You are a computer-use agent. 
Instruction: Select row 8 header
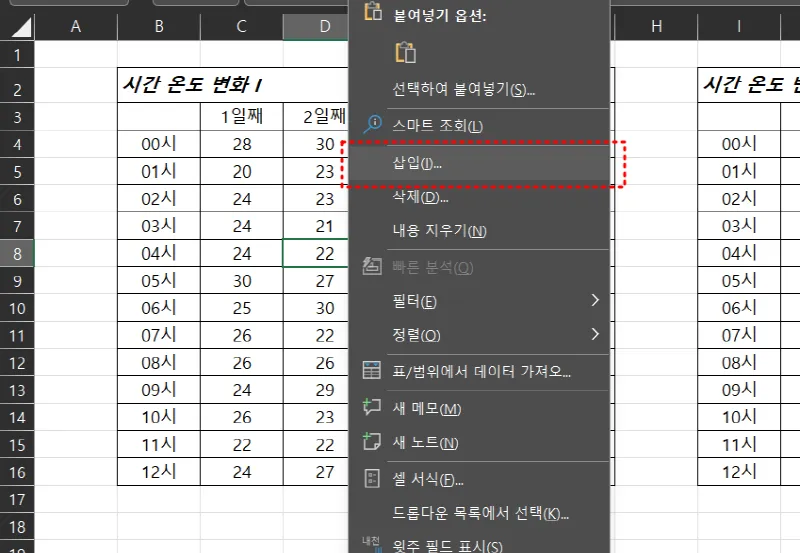tap(17, 254)
